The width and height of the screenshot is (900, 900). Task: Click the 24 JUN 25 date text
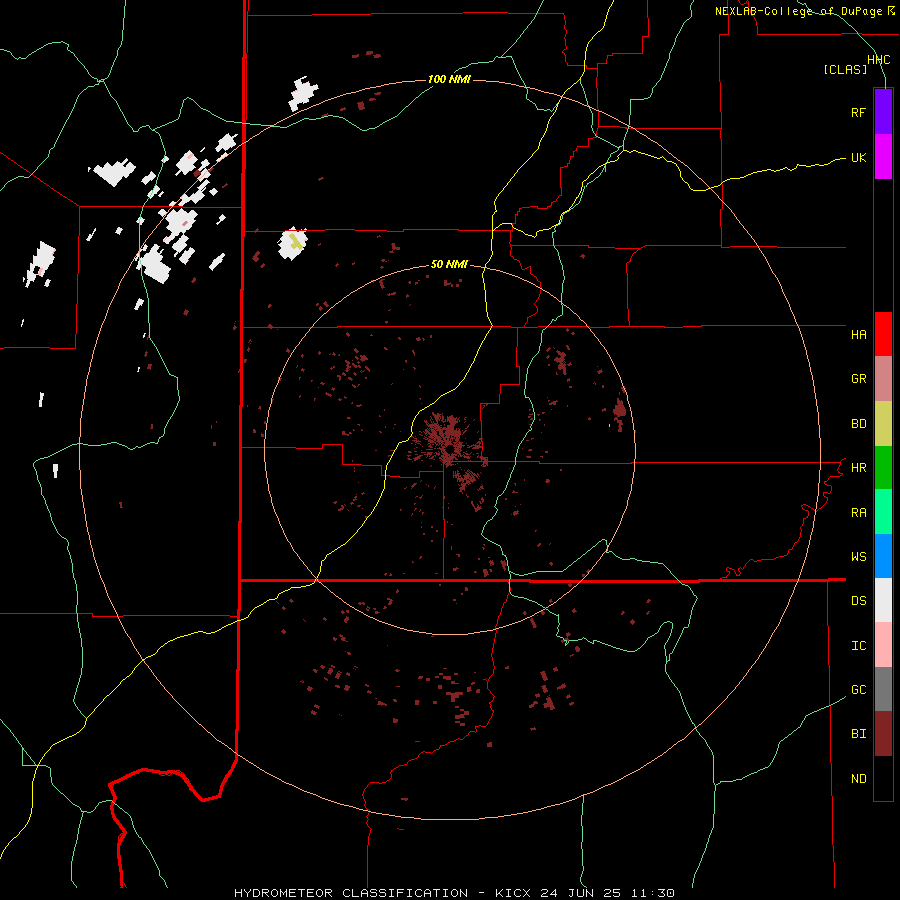584,893
